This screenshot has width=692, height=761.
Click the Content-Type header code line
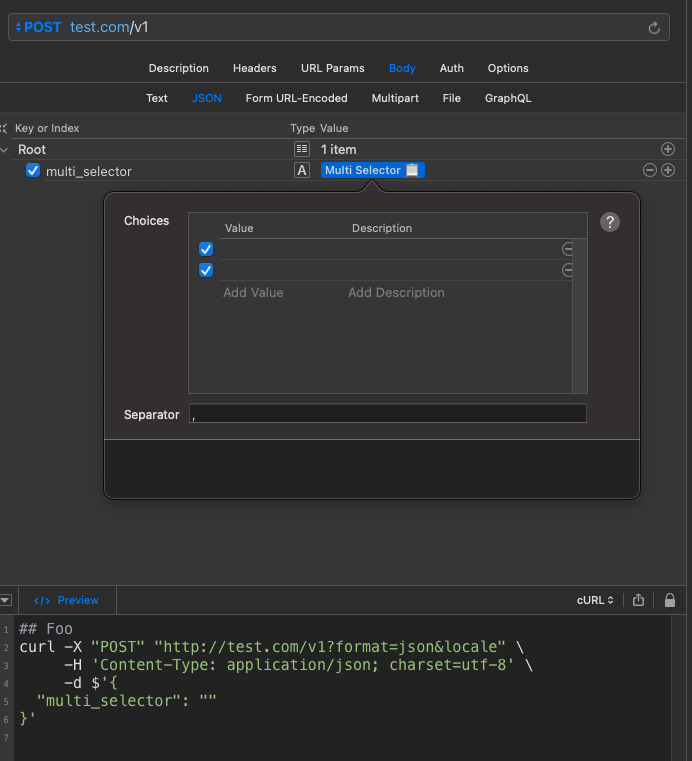[x=298, y=664]
